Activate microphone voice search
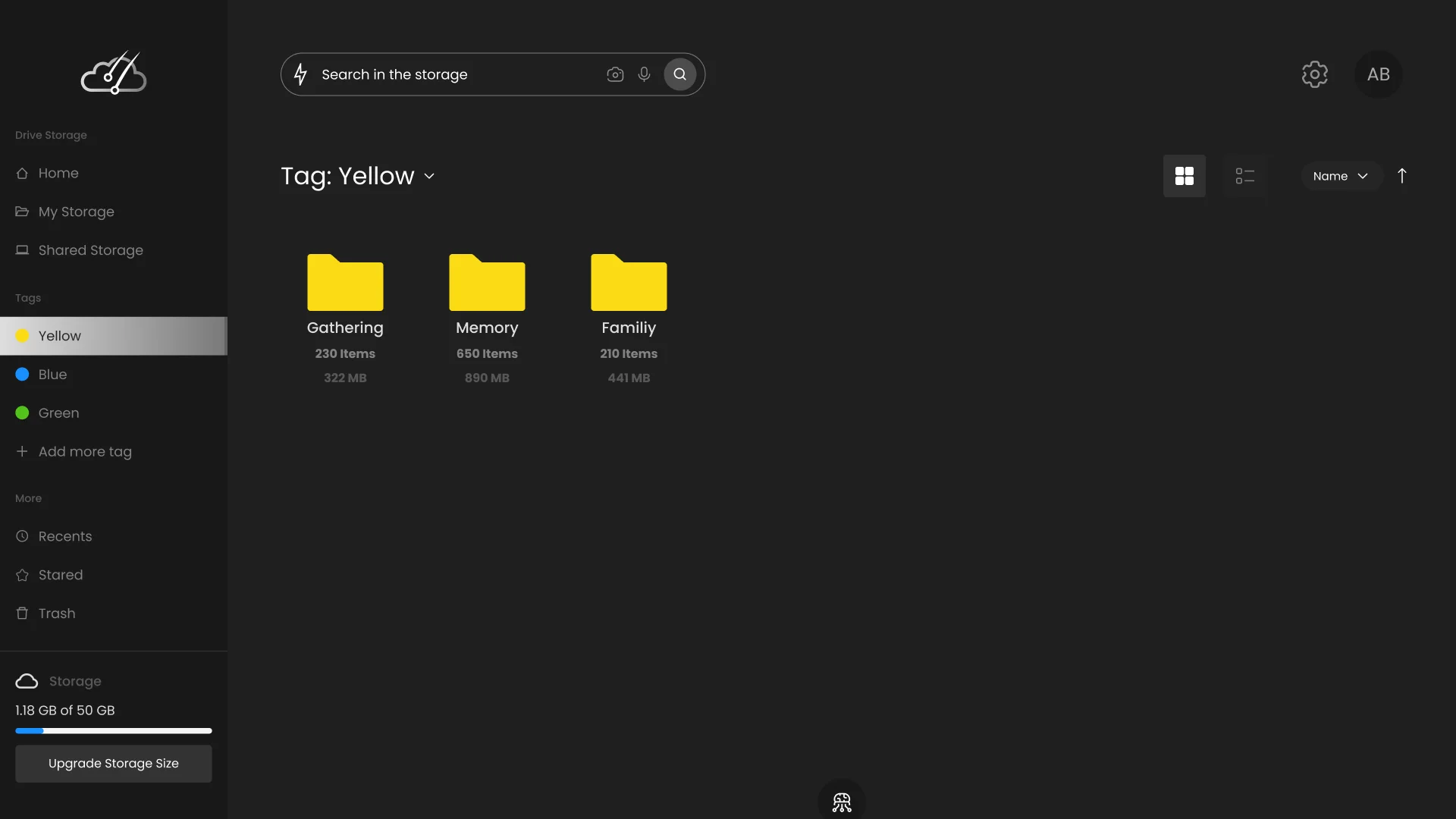The image size is (1456, 819). 644,74
